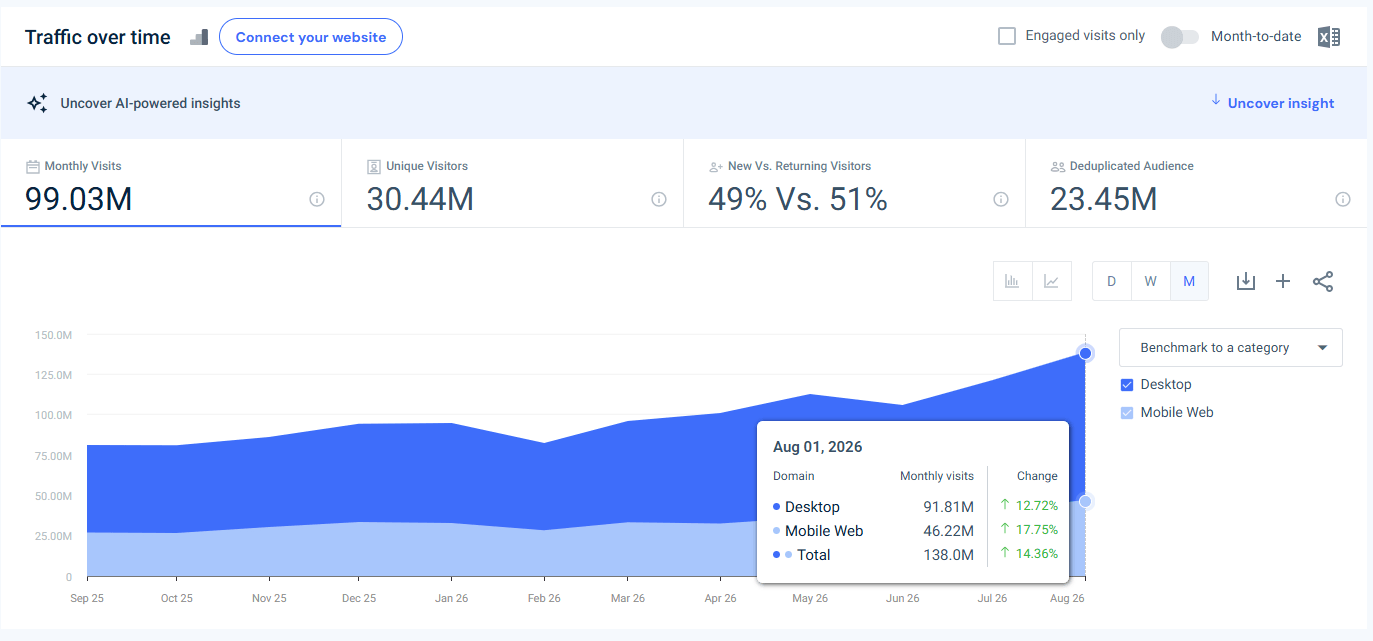Click the Unique Visitors person icon

coord(374,166)
